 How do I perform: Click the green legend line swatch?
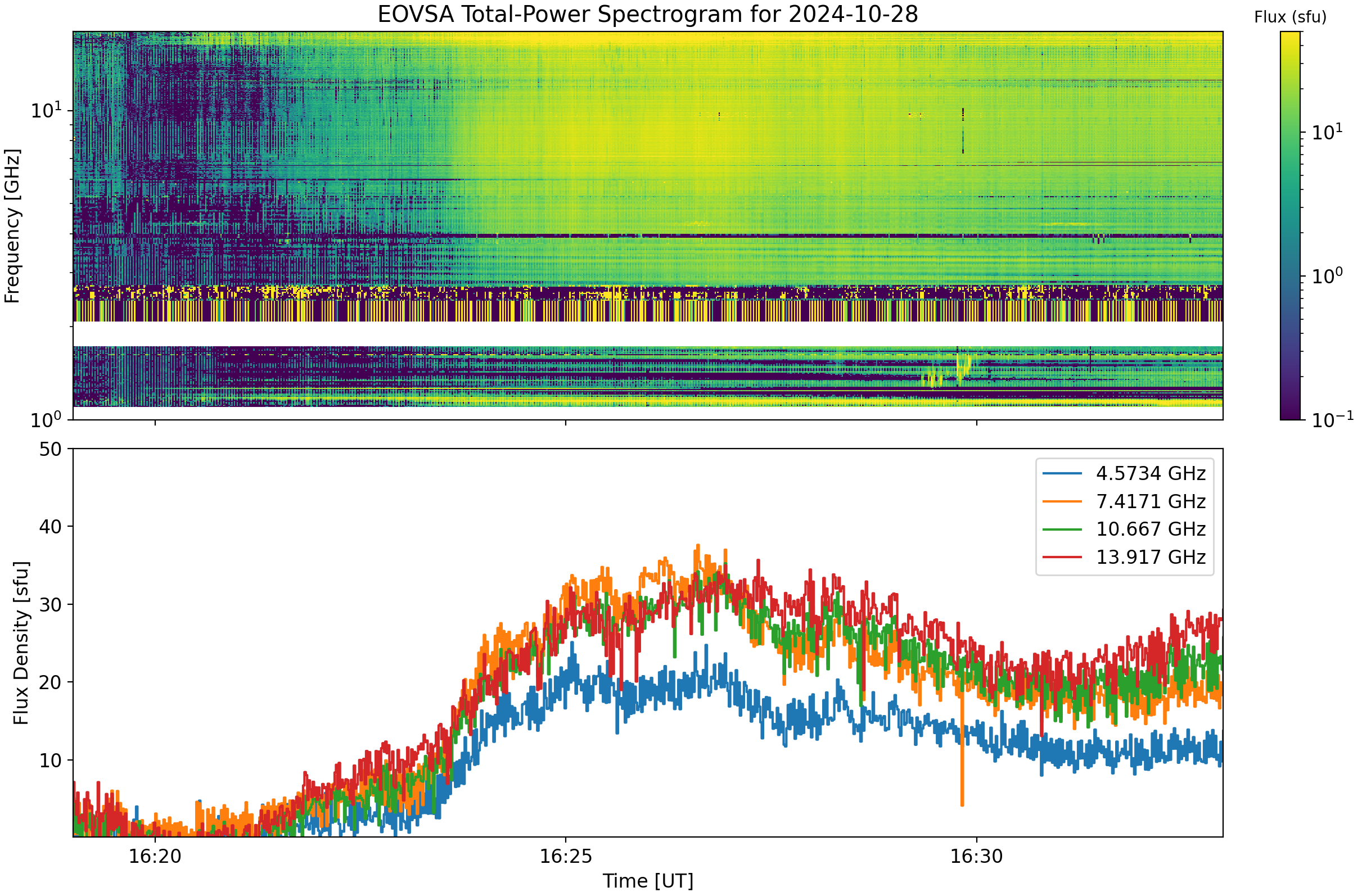click(1062, 530)
